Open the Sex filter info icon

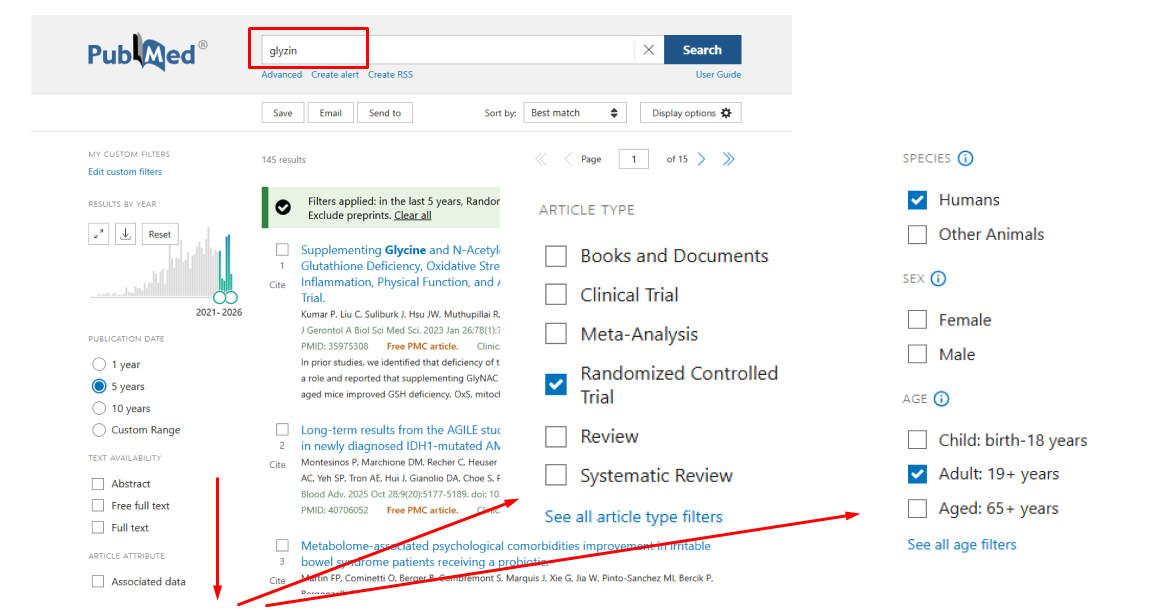[x=938, y=278]
